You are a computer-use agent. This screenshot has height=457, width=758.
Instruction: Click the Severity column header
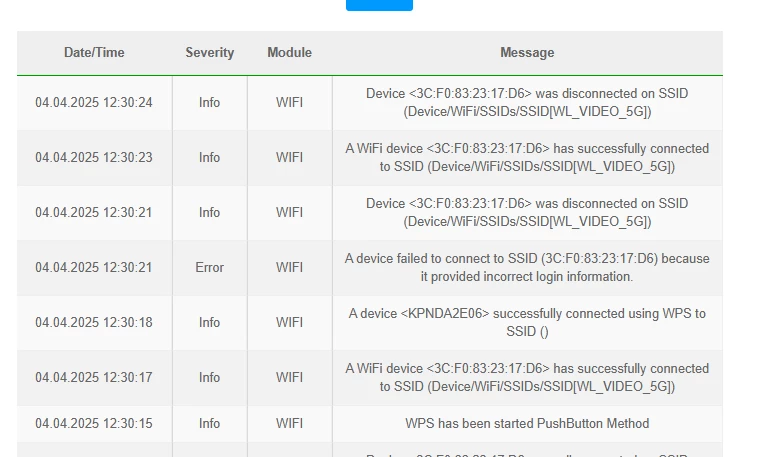209,52
